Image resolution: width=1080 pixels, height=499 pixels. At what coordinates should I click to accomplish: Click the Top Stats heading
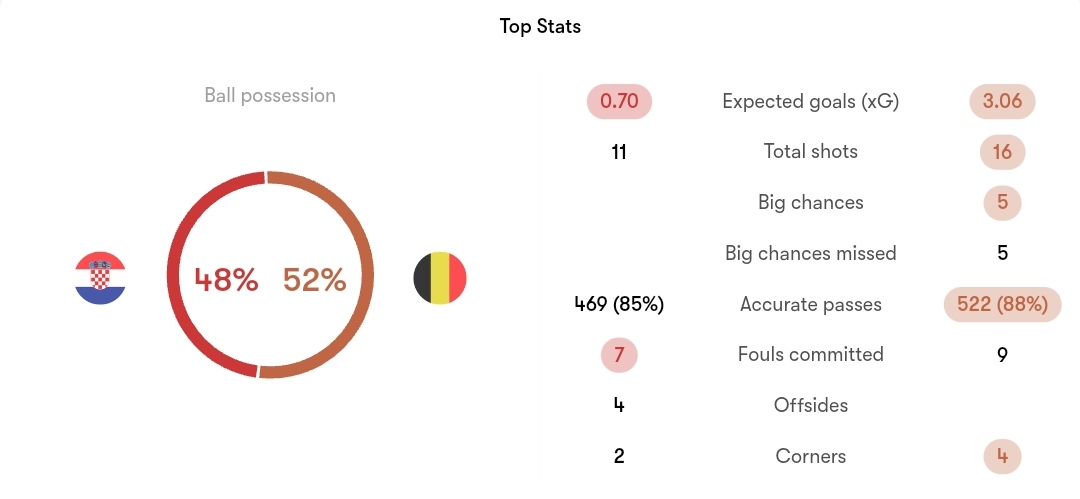coord(540,26)
